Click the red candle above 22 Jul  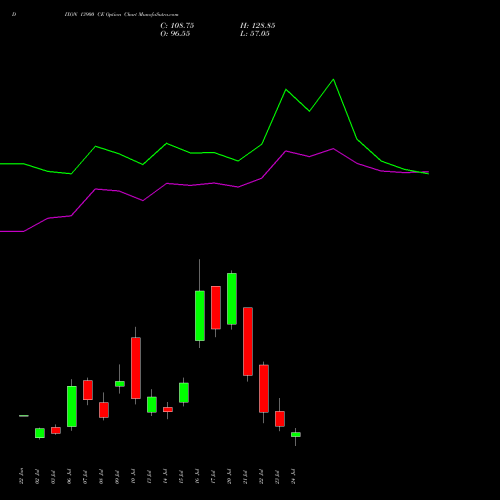tap(264, 389)
